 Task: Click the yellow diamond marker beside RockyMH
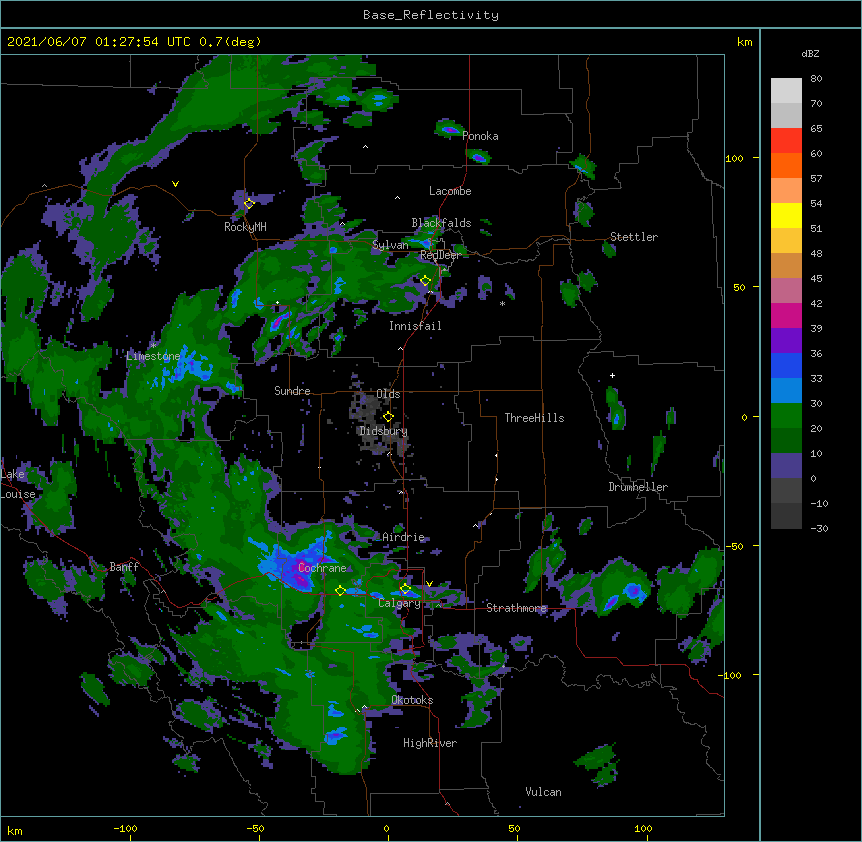[249, 203]
